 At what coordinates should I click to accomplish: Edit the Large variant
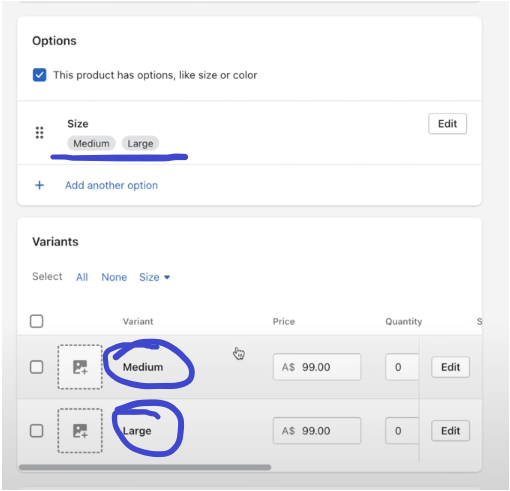[x=450, y=431]
